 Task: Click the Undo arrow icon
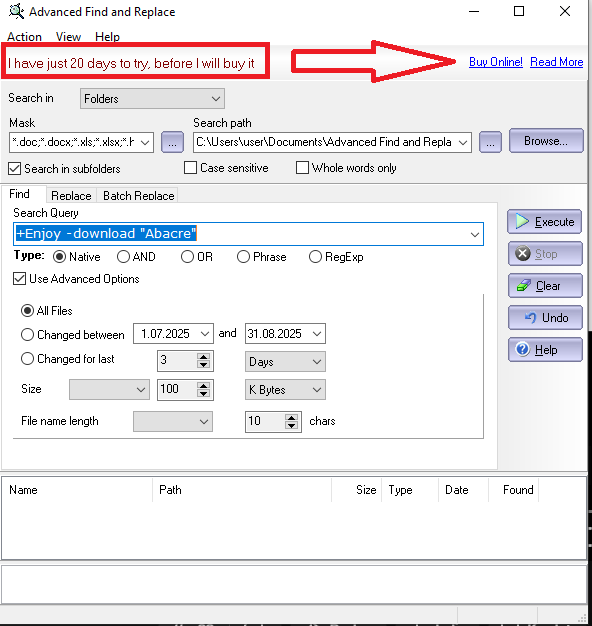531,317
